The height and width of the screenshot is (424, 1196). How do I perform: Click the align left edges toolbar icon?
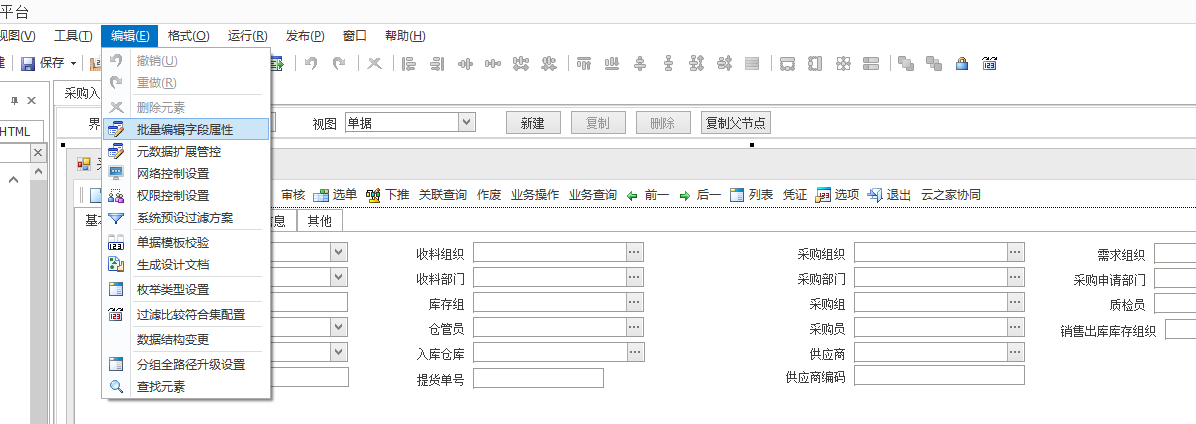(x=409, y=63)
